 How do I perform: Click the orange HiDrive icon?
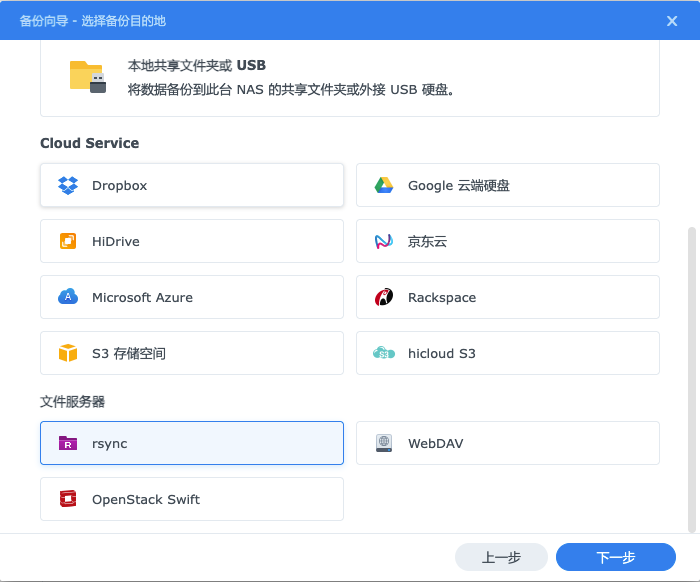68,241
